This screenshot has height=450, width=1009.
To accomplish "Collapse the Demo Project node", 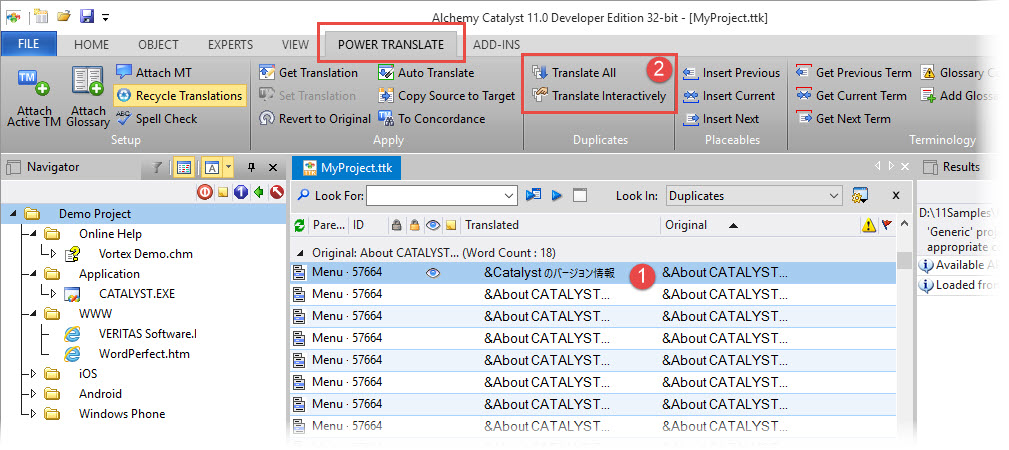I will point(14,214).
